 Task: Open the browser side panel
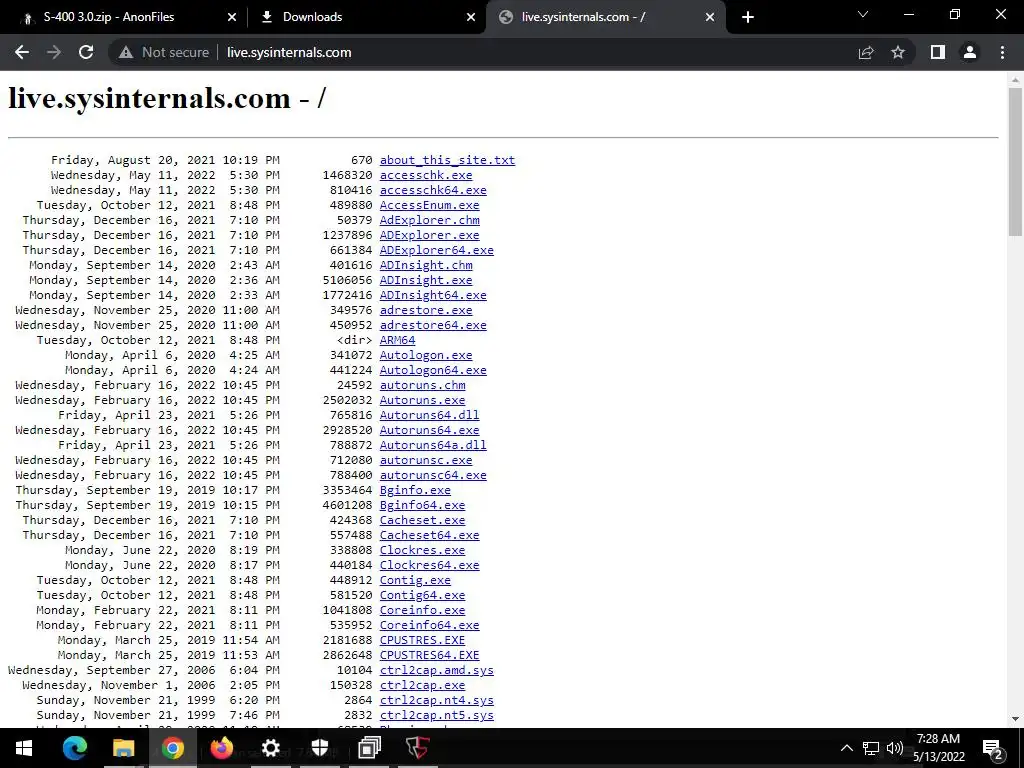pos(938,52)
